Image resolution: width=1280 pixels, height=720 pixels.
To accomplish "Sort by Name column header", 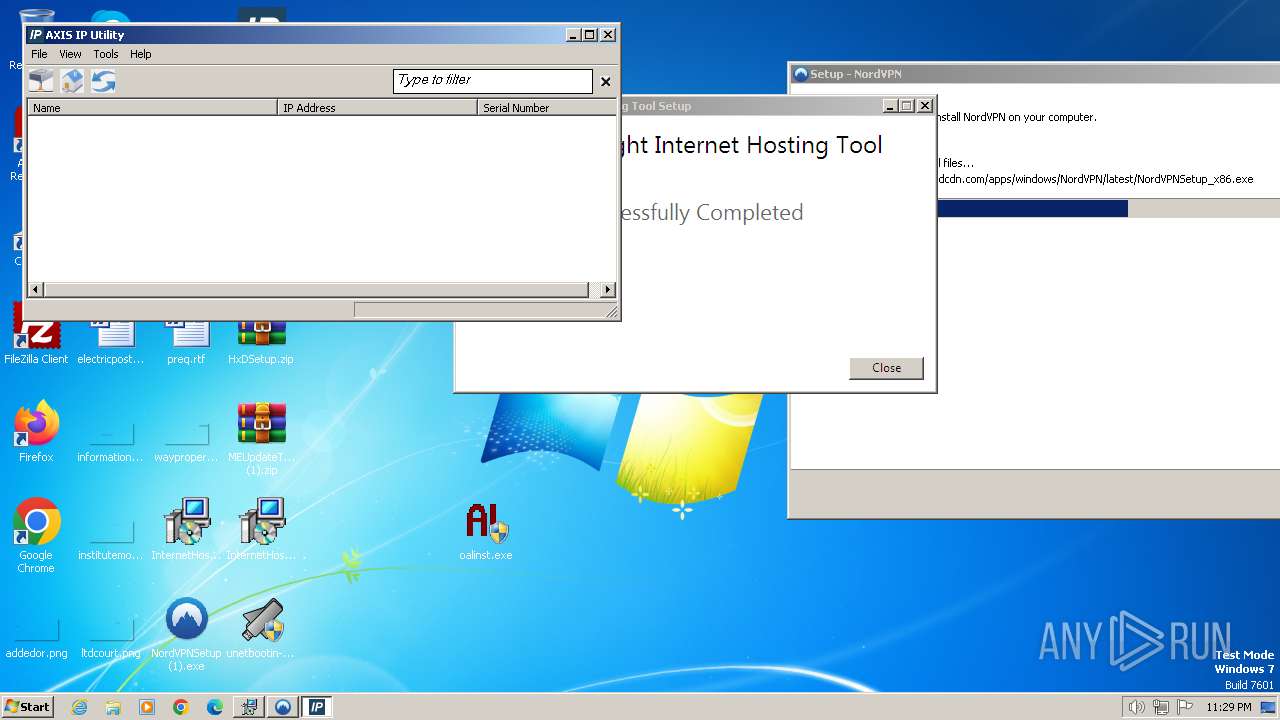I will 152,107.
